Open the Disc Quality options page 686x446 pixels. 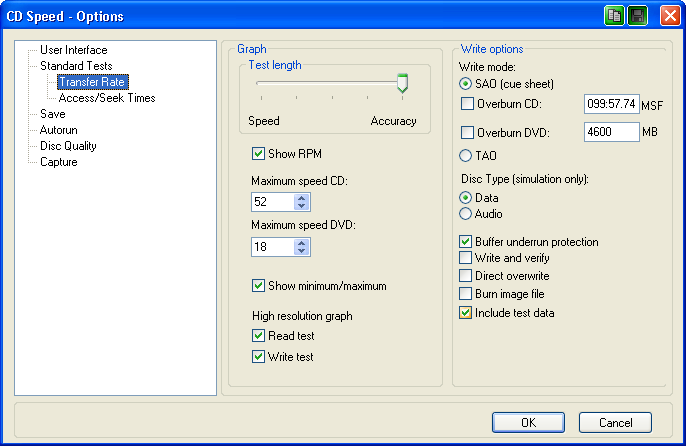coord(68,146)
